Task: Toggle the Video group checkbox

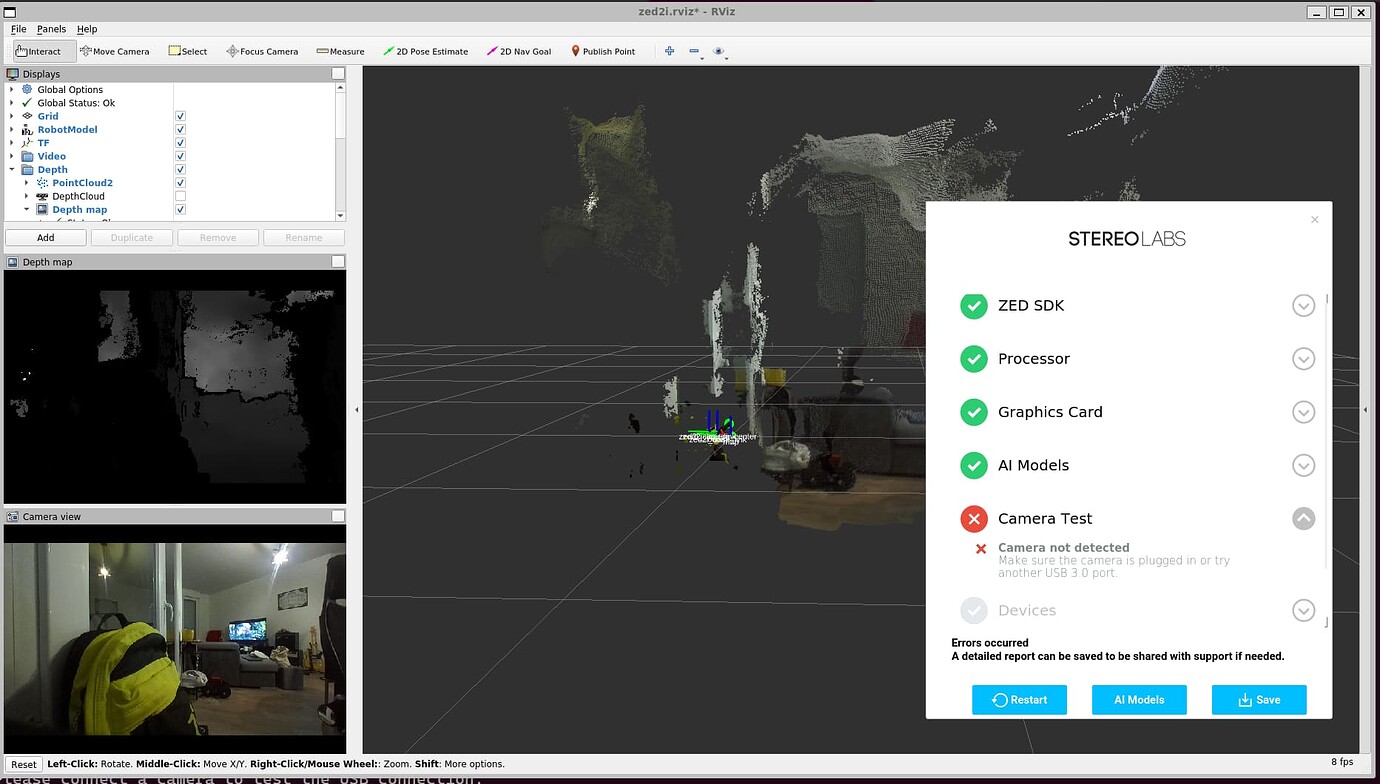Action: tap(180, 156)
